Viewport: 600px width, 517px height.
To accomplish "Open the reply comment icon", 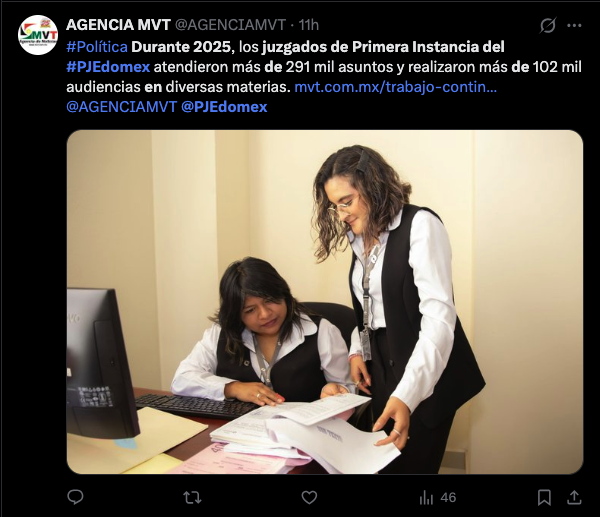I will click(75, 497).
